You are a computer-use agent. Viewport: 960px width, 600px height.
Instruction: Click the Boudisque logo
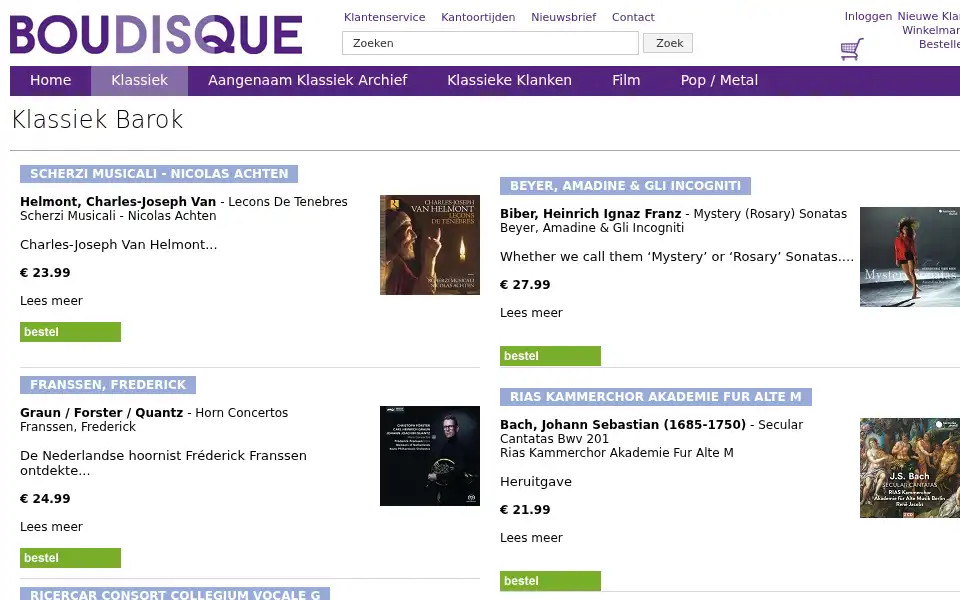(156, 35)
